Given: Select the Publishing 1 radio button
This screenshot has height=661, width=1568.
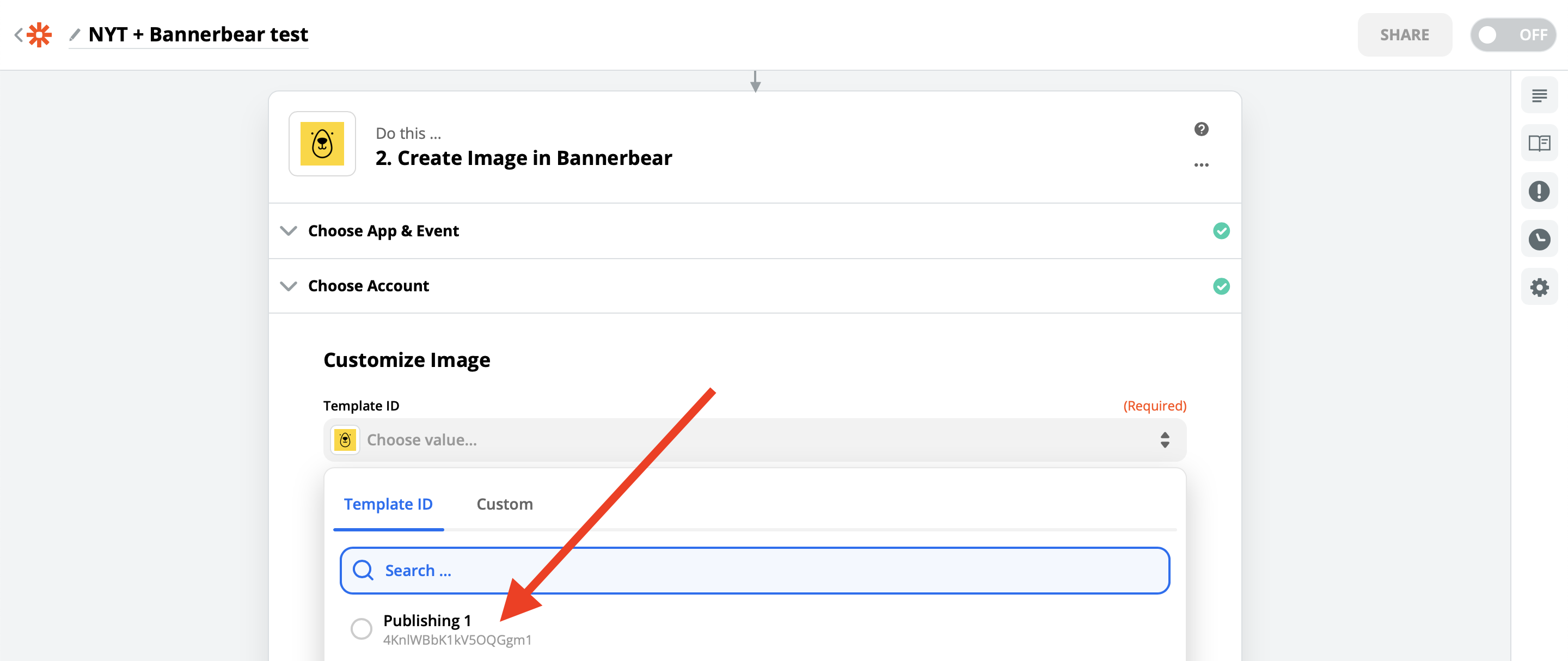Looking at the screenshot, I should coord(361,628).
